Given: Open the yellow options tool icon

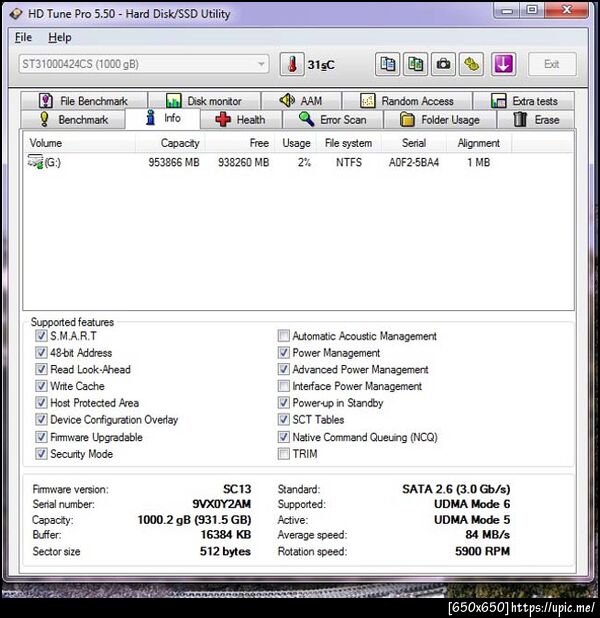Looking at the screenshot, I should 471,64.
